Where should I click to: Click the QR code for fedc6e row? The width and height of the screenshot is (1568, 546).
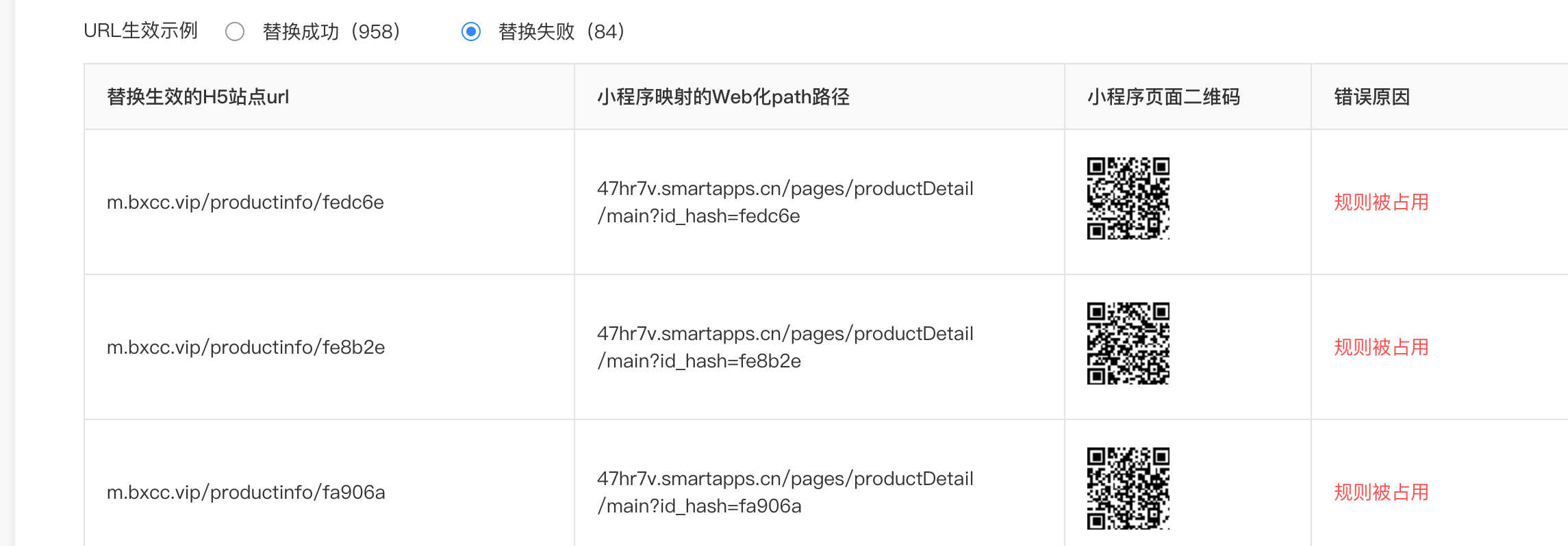[1128, 198]
